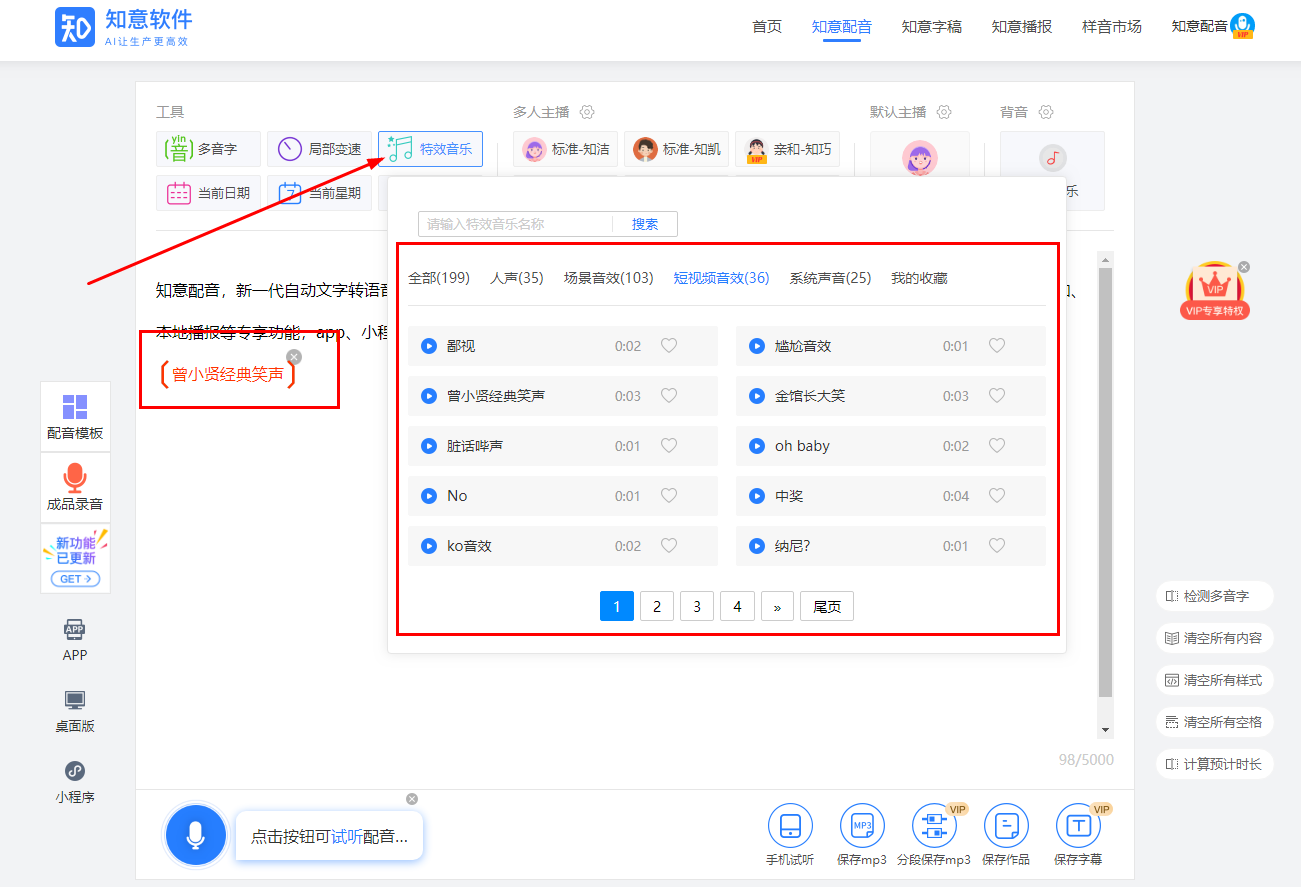Switch to the 场景音效(103) tab

coord(608,278)
